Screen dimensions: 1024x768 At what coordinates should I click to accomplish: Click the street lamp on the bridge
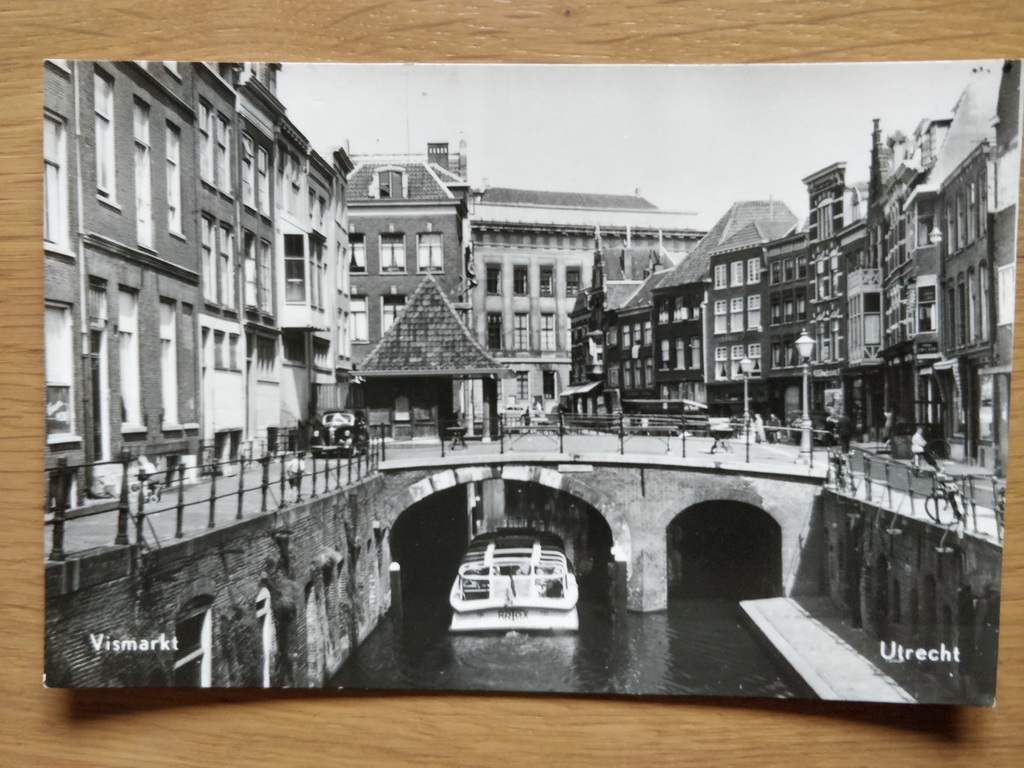point(805,394)
